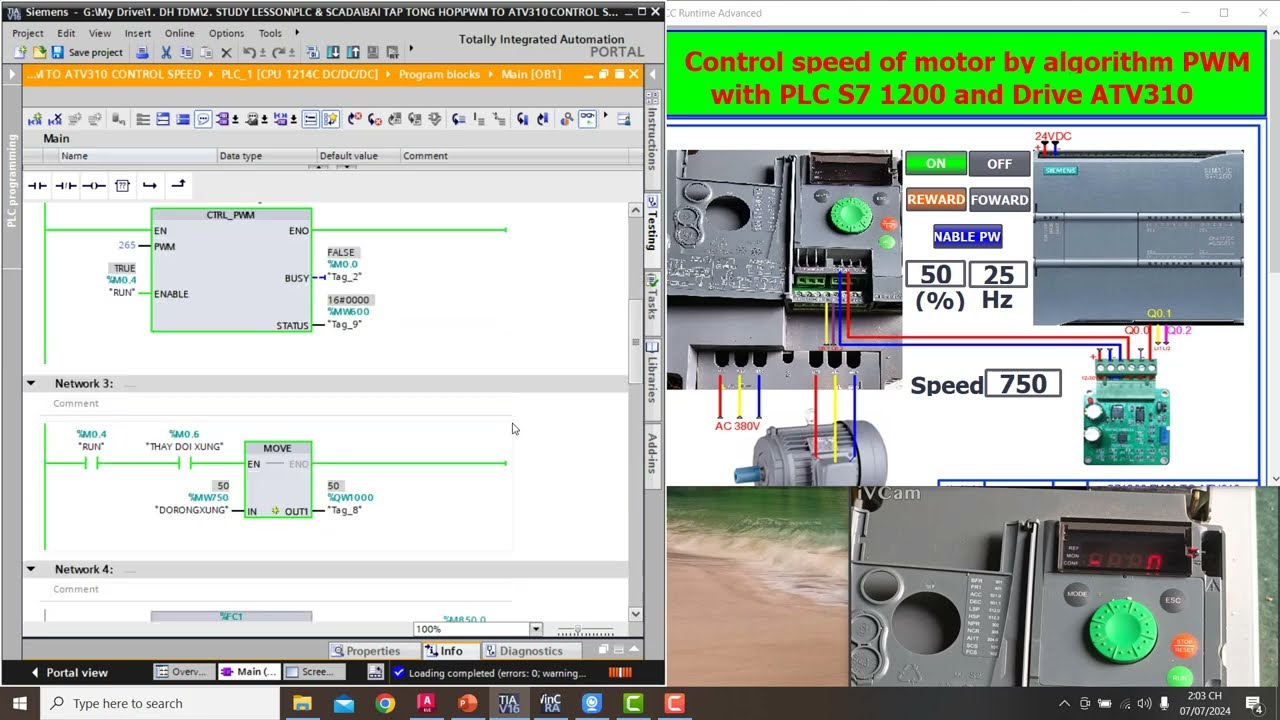This screenshot has width=1280, height=720.
Task: Open the Edit menu
Action: pyautogui.click(x=66, y=33)
